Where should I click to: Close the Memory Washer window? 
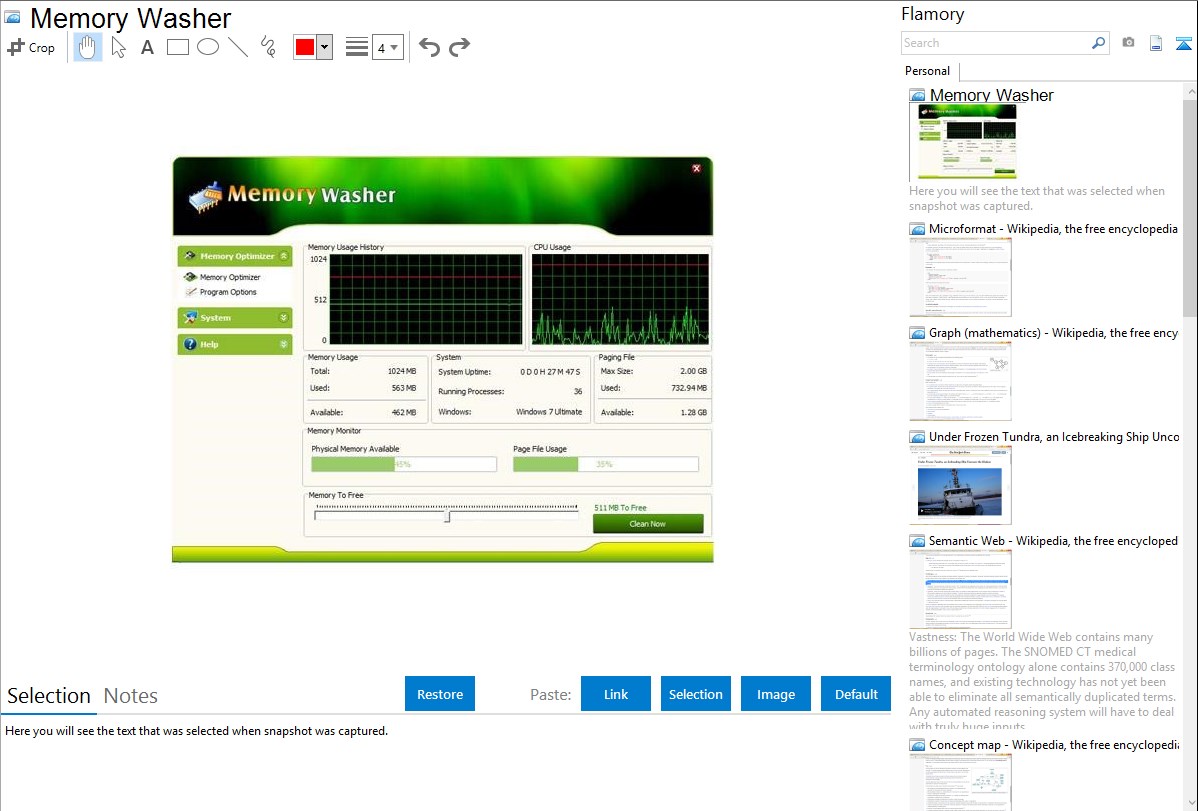[x=696, y=168]
